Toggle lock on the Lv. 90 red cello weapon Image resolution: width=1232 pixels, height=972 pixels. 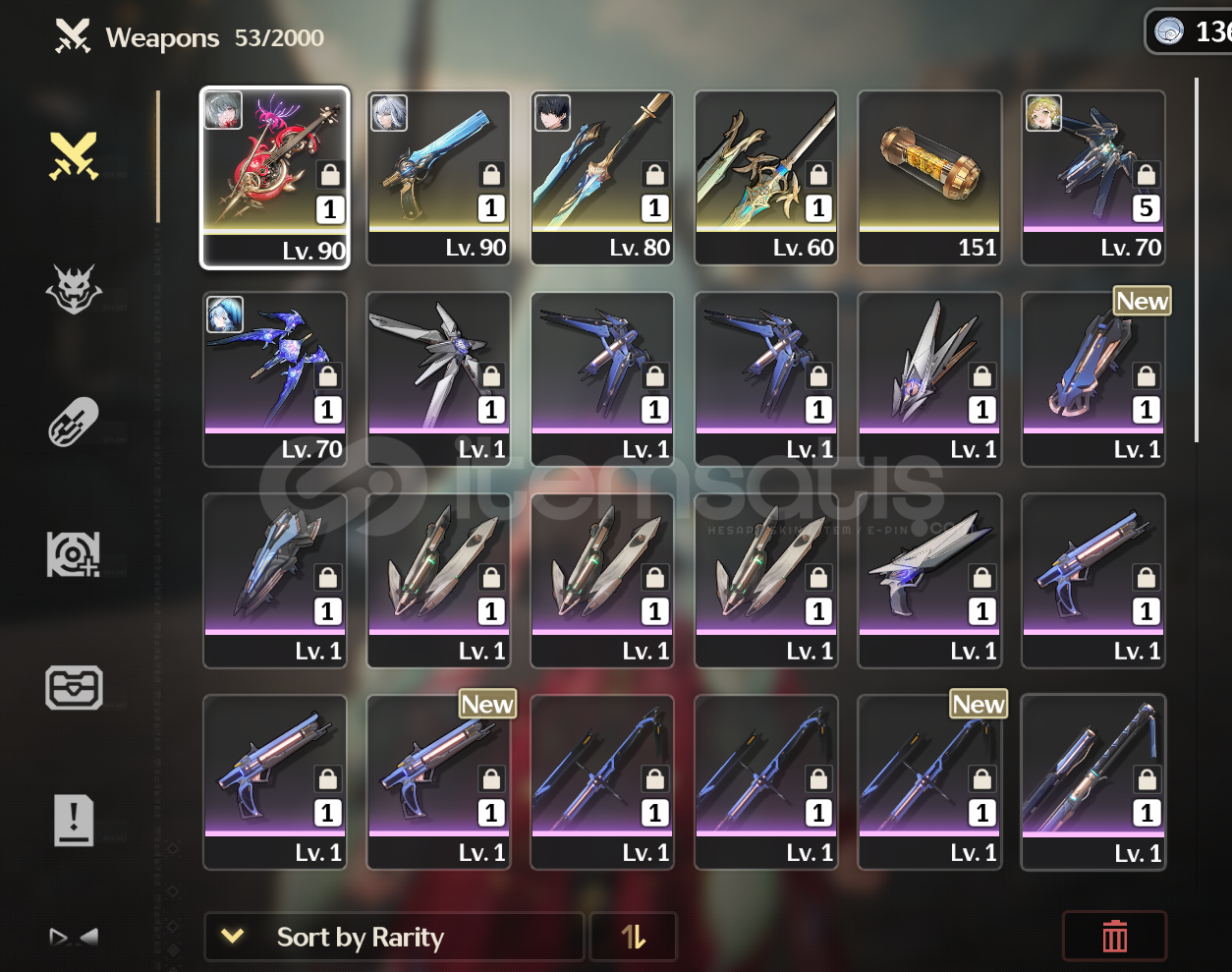pos(330,175)
